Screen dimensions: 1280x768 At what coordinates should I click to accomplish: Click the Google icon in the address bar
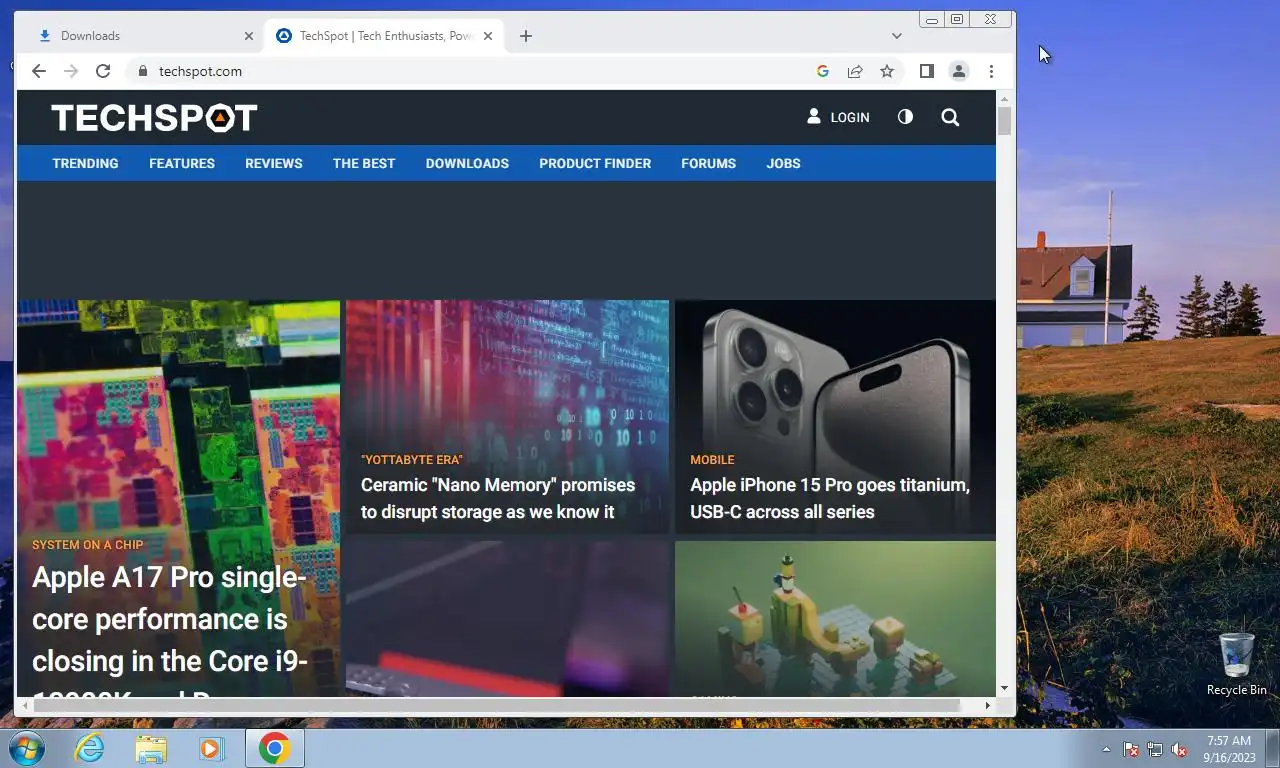823,71
